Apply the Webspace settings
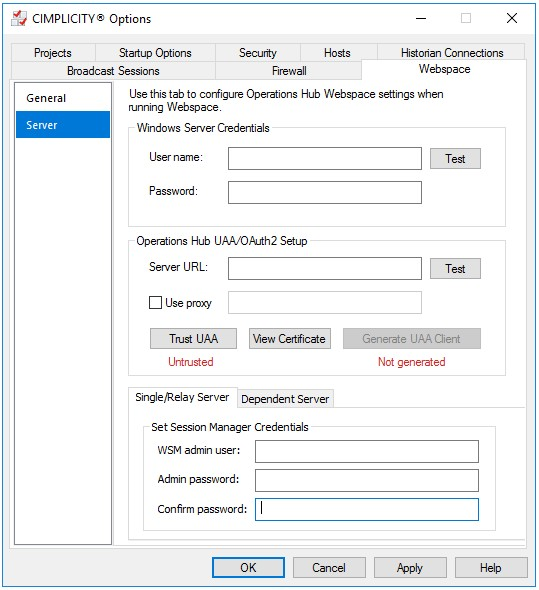This screenshot has height=590, width=539. coord(410,567)
